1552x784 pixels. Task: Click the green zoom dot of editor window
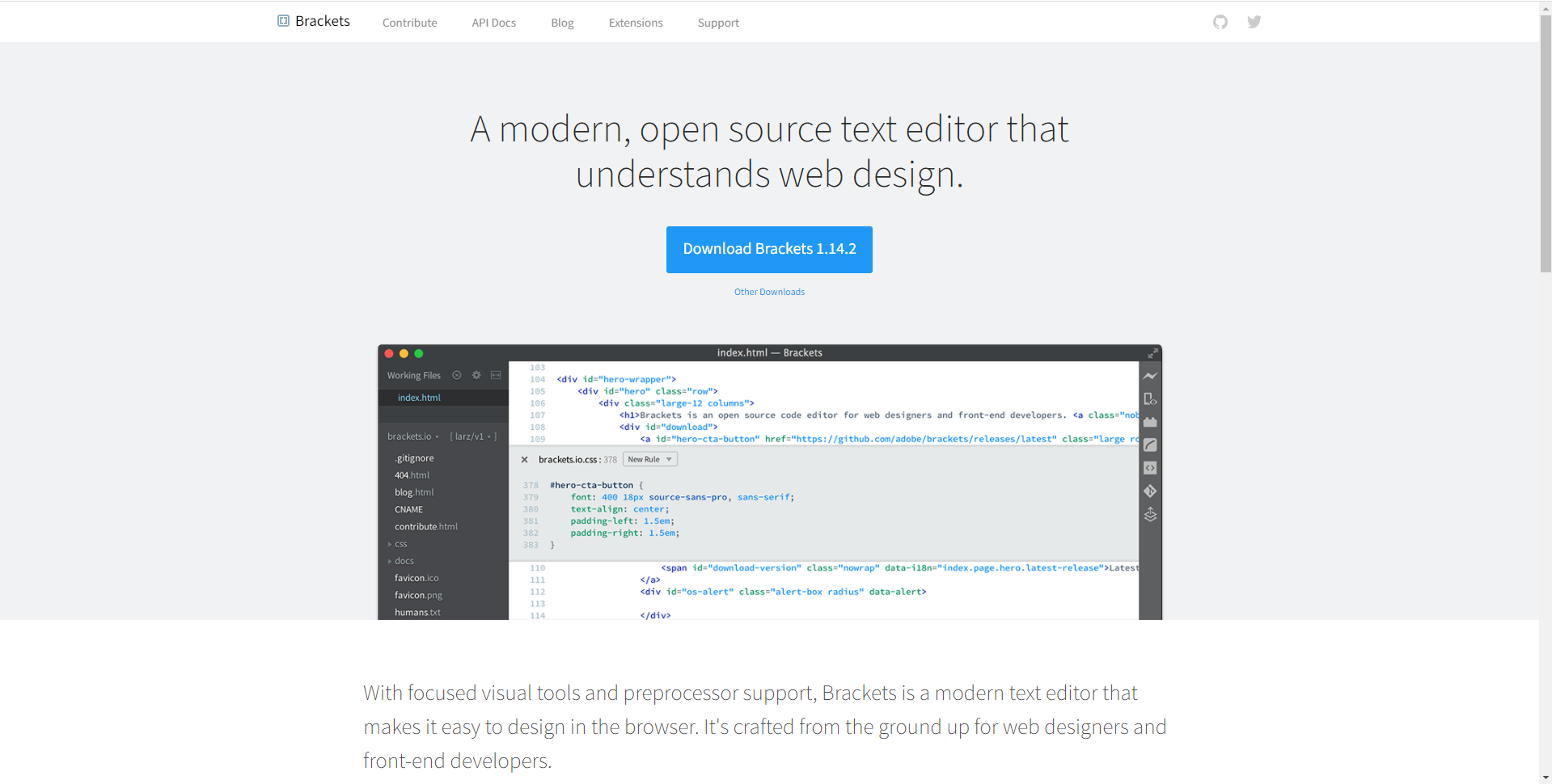[419, 353]
